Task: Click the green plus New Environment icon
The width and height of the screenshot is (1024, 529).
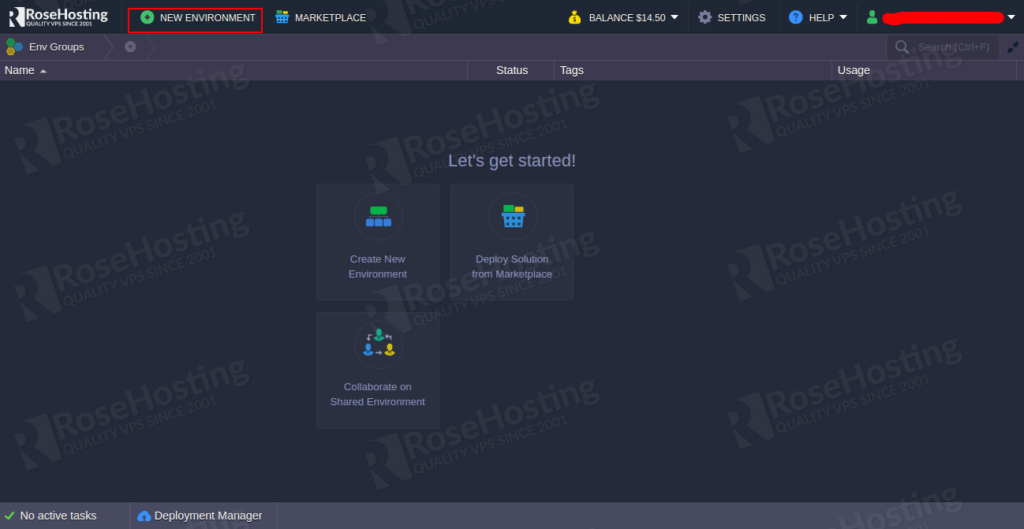Action: (148, 18)
